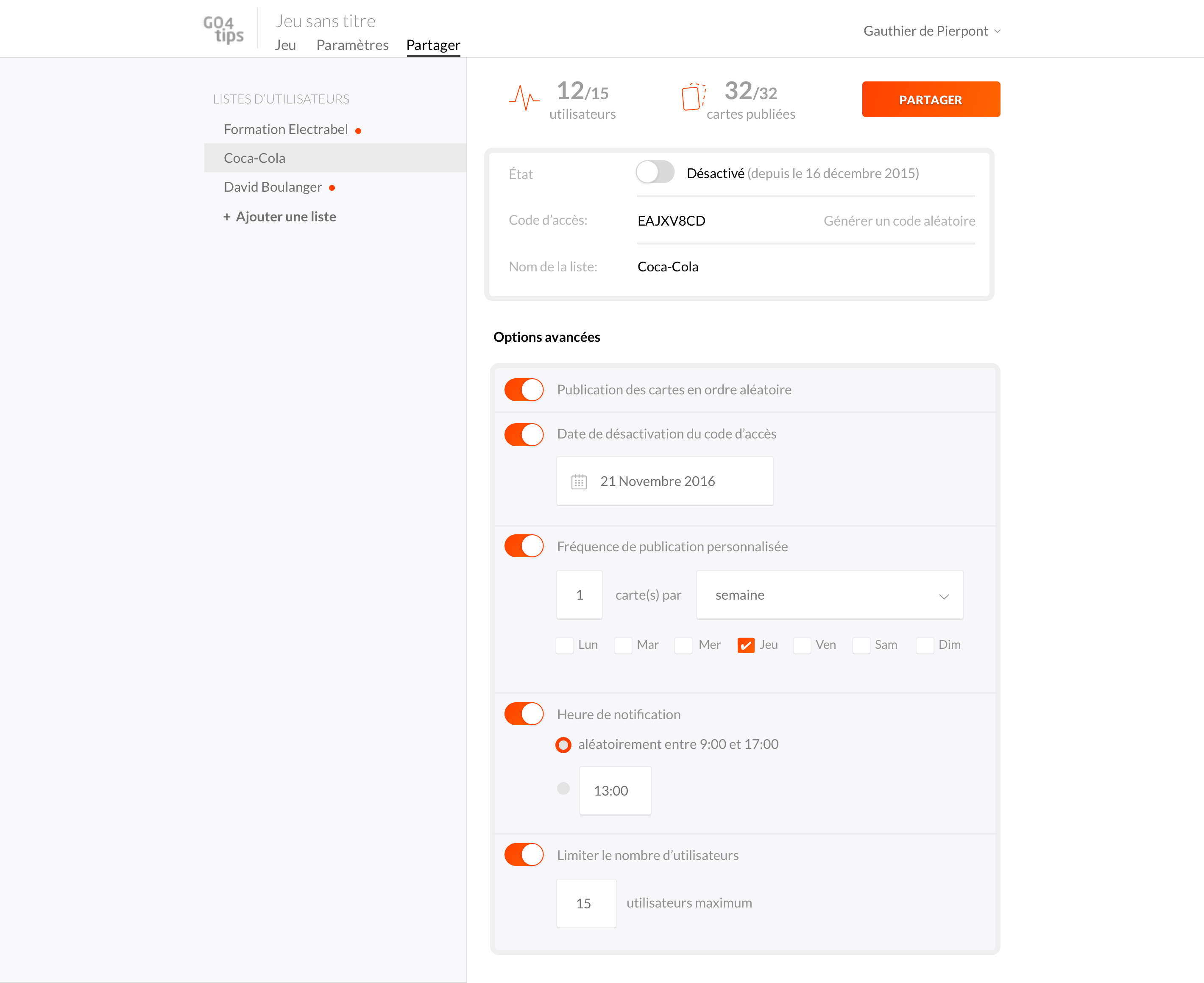The width and height of the screenshot is (1204, 983).
Task: Click the plus icon to add list
Action: coord(226,217)
